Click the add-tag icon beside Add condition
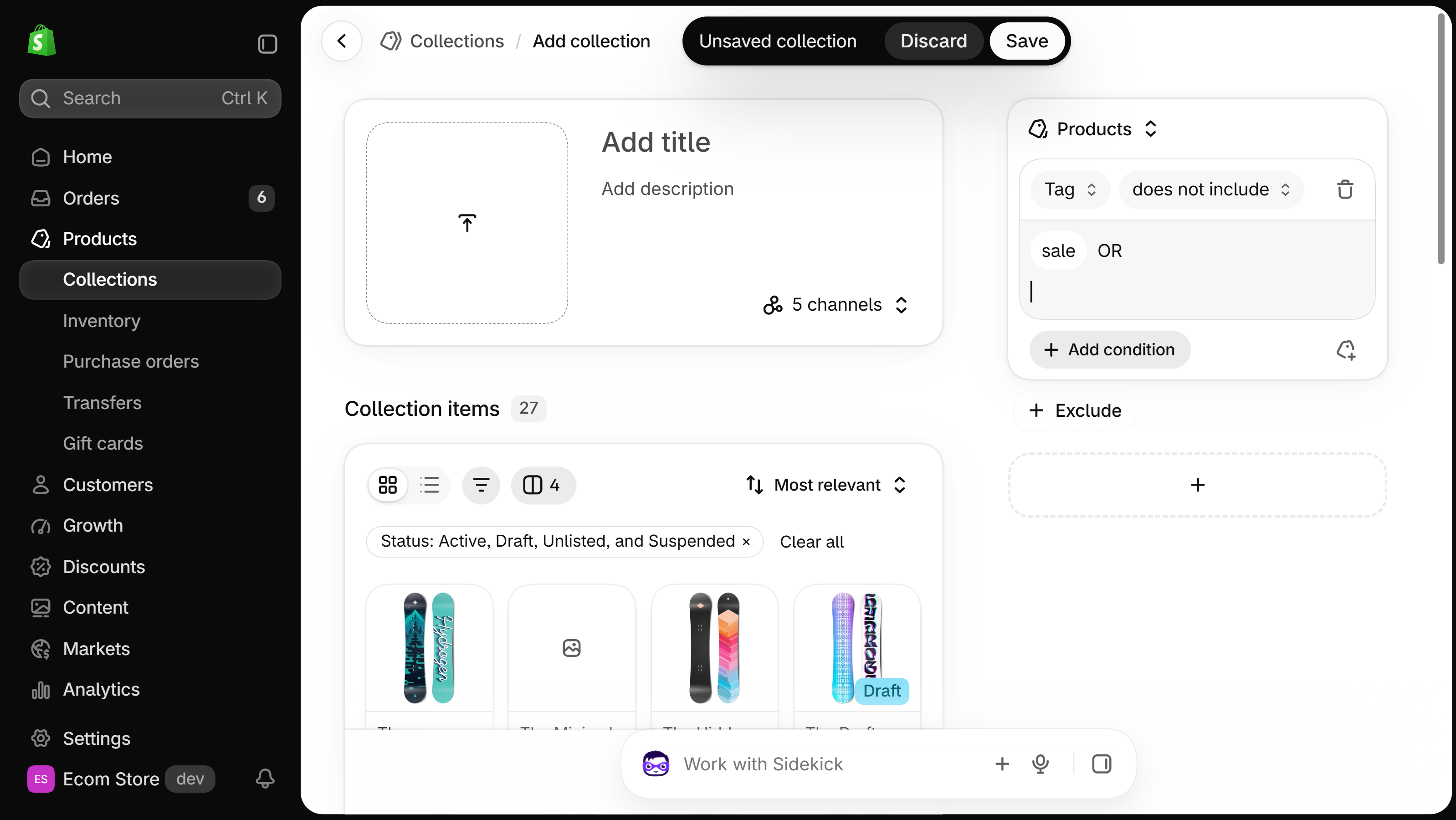1456x820 pixels. click(1346, 350)
